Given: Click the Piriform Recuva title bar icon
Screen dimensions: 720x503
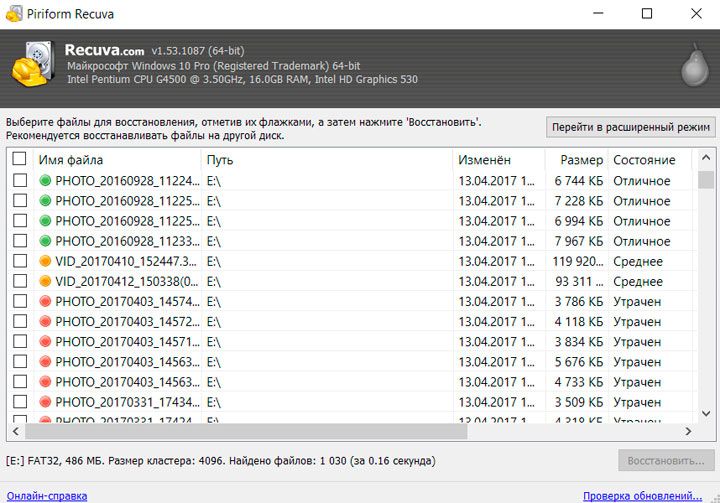Looking at the screenshot, I should pos(13,14).
